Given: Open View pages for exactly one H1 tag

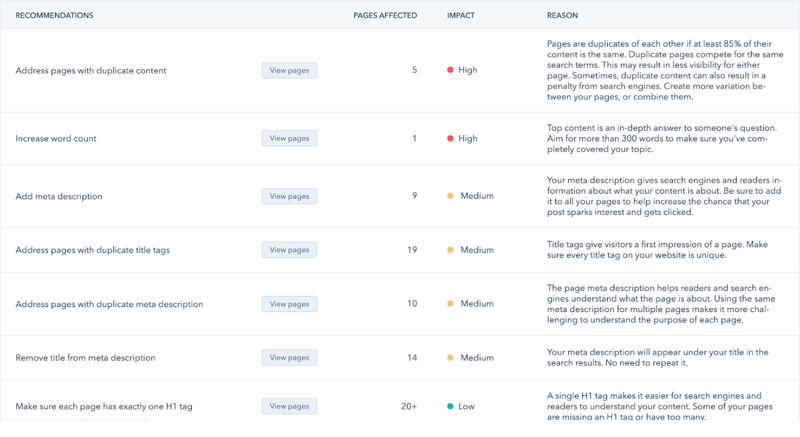Looking at the screenshot, I should 289,406.
